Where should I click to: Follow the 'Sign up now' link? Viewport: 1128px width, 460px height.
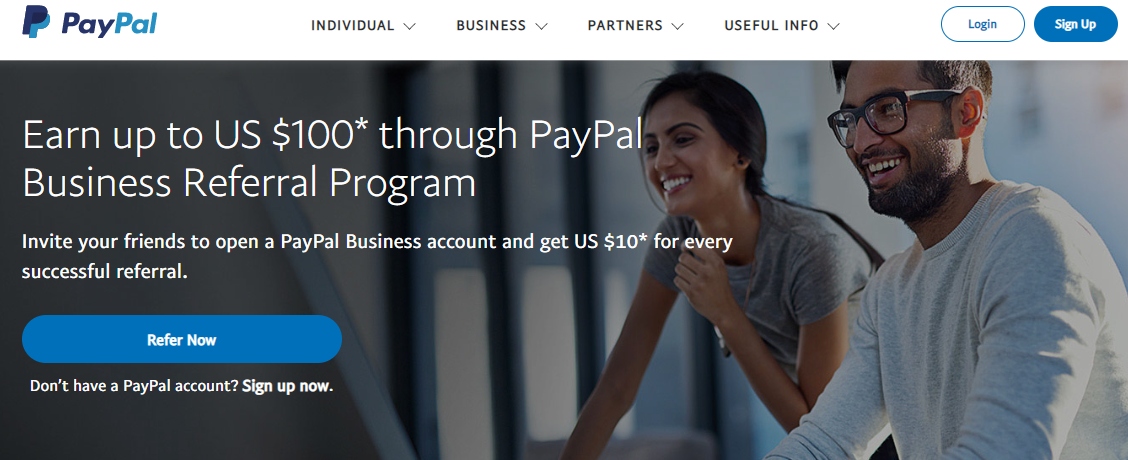click(287, 386)
